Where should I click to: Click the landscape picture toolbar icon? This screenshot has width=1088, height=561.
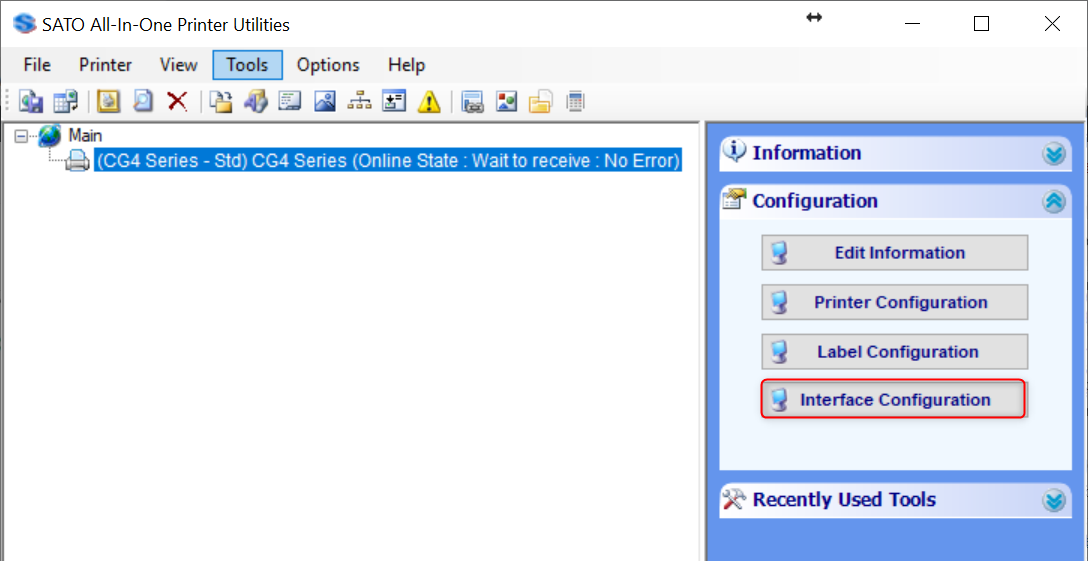(x=324, y=101)
